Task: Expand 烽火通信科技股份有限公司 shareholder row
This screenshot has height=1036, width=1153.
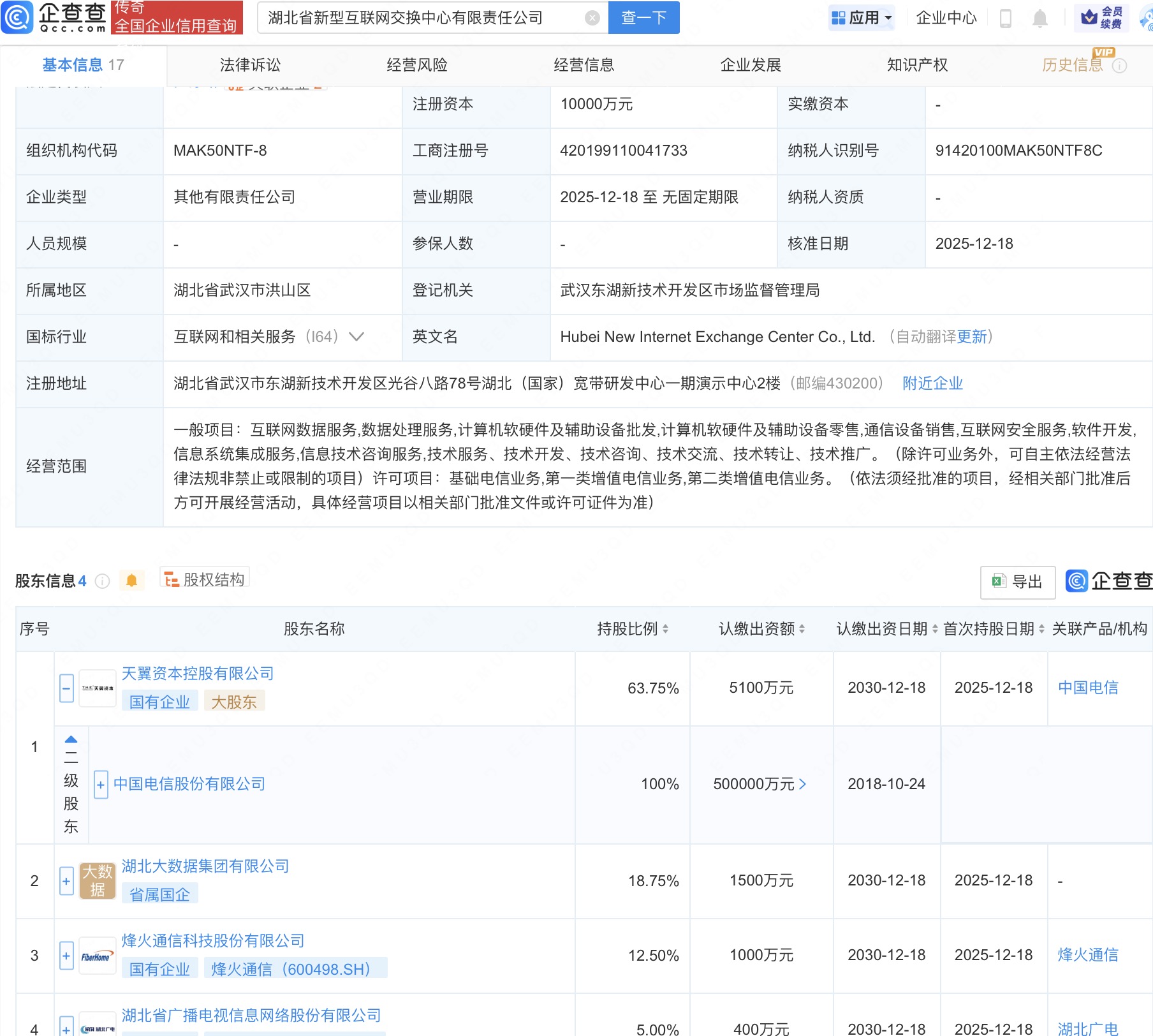Action: [66, 956]
